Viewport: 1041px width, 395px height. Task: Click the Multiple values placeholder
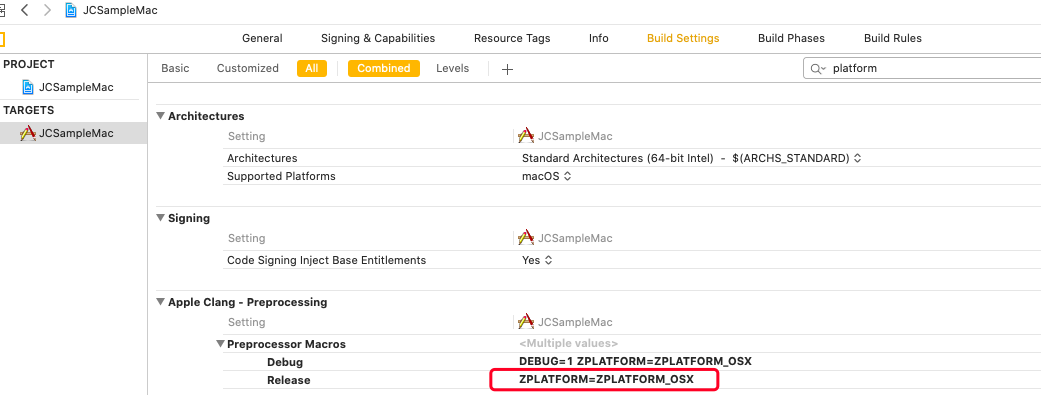click(568, 344)
